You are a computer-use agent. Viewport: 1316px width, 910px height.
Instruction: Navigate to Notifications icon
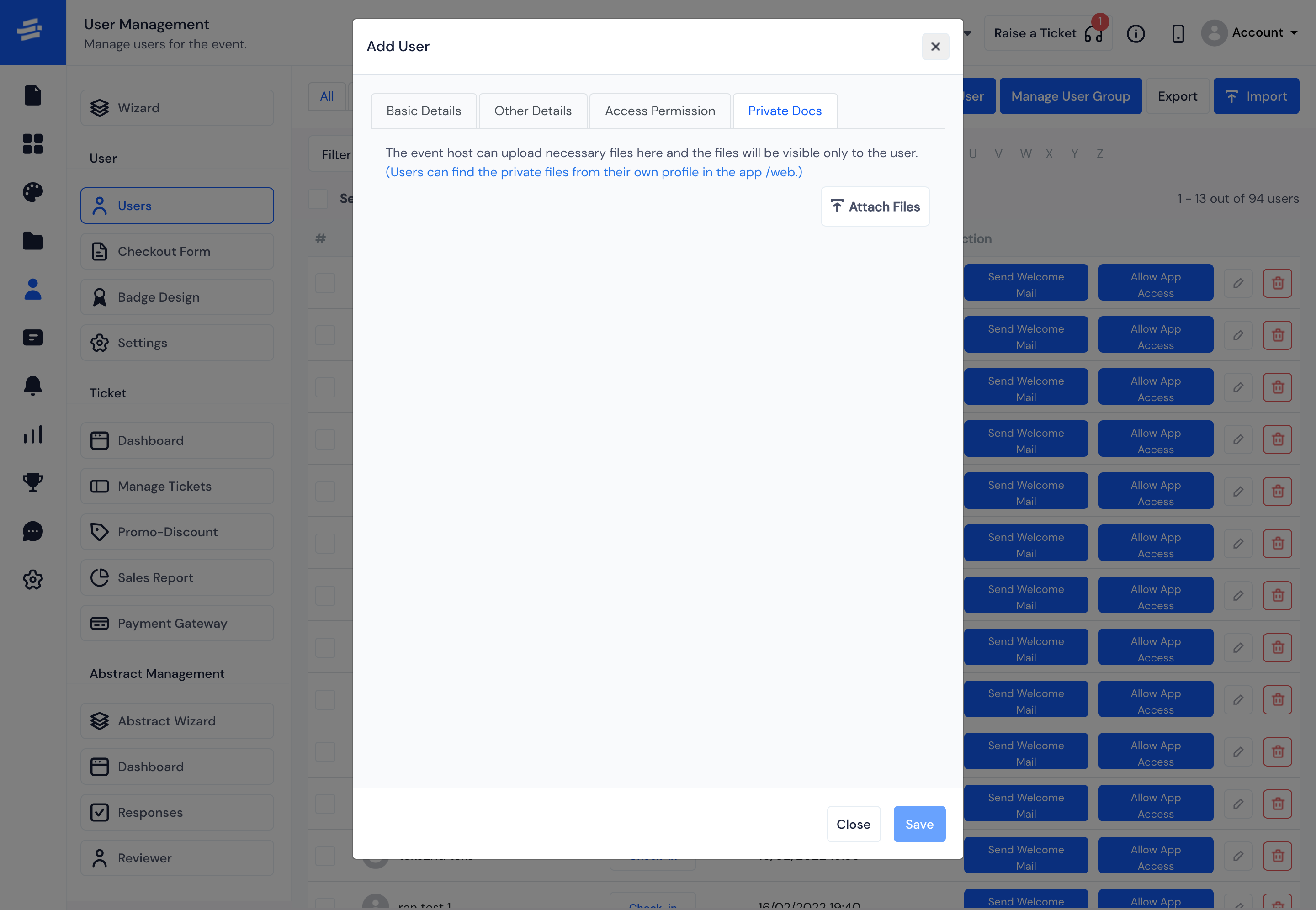(x=31, y=385)
